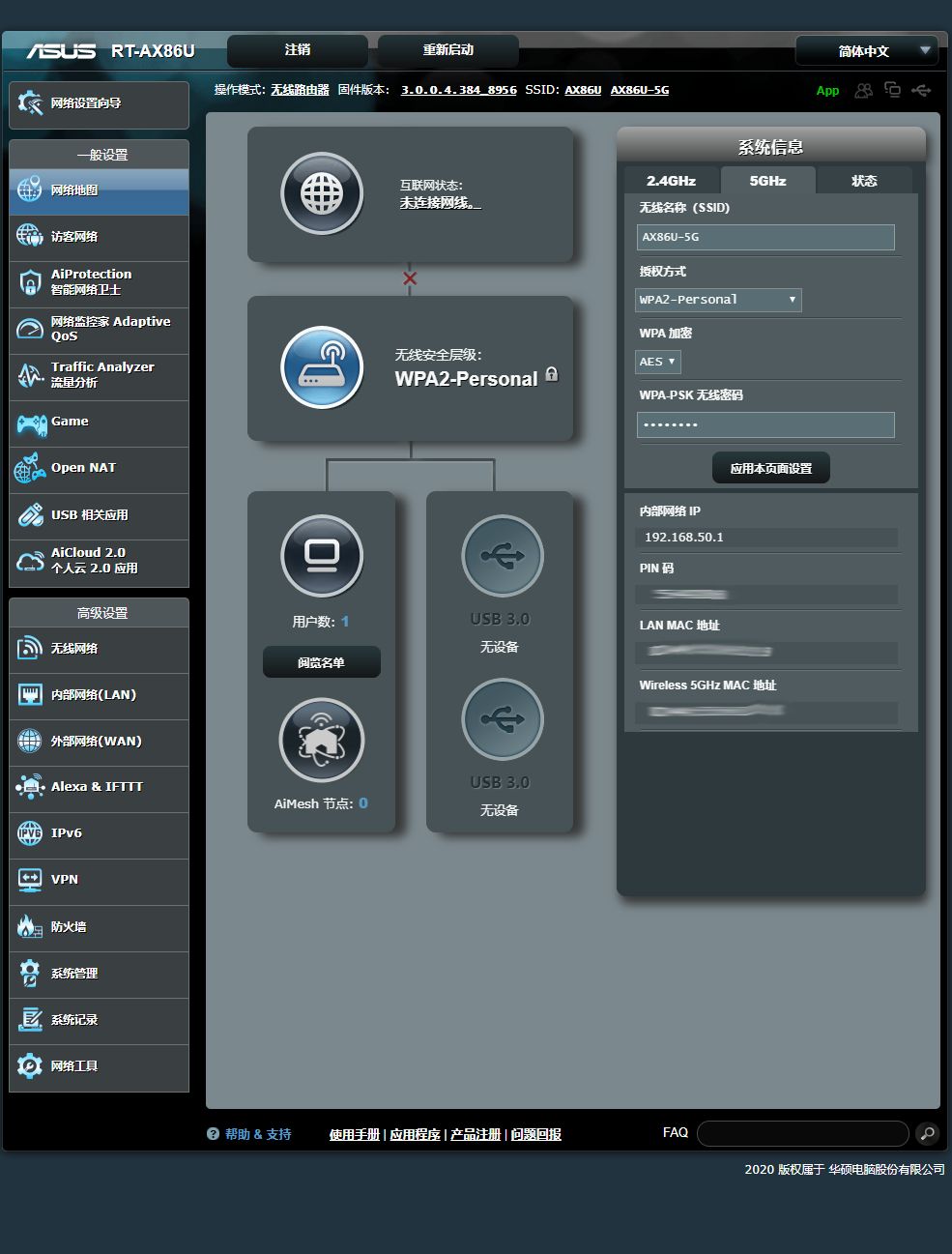Open 系统记录 system log page
The width and height of the screenshot is (952, 1254).
(x=99, y=1020)
